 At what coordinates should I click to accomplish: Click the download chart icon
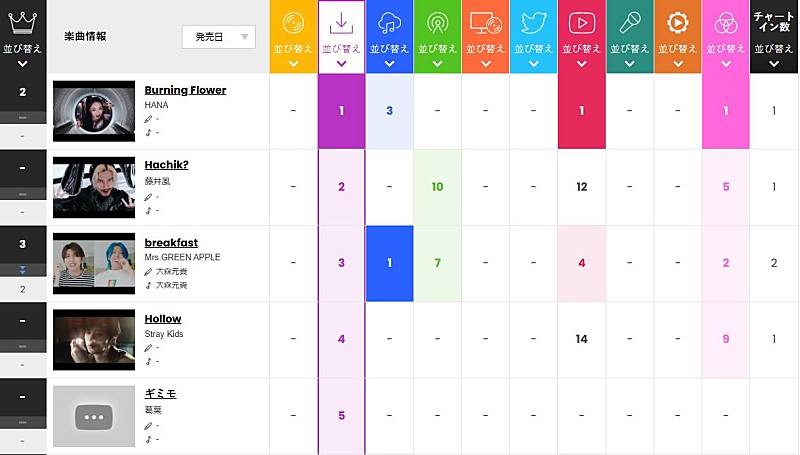pos(341,23)
